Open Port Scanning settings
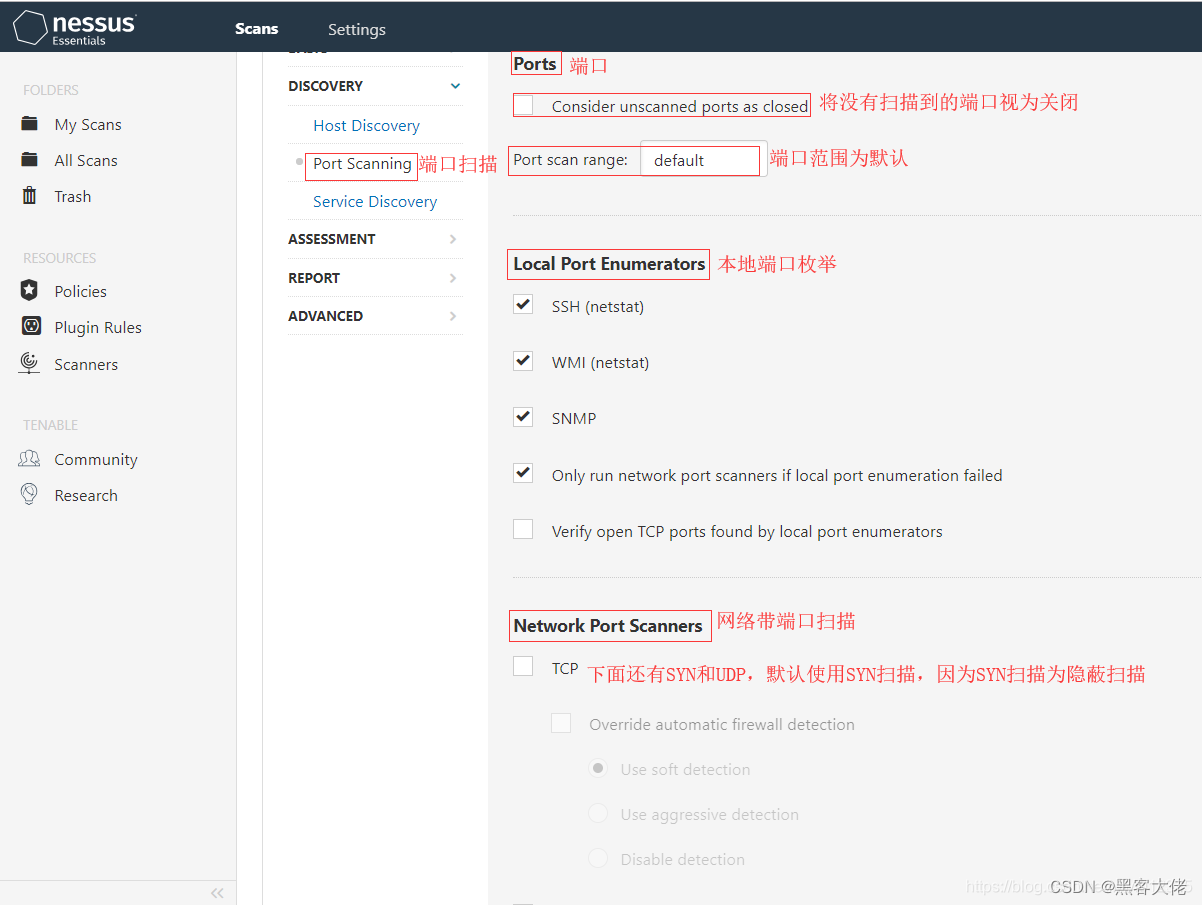The height and width of the screenshot is (905, 1202). tap(362, 164)
